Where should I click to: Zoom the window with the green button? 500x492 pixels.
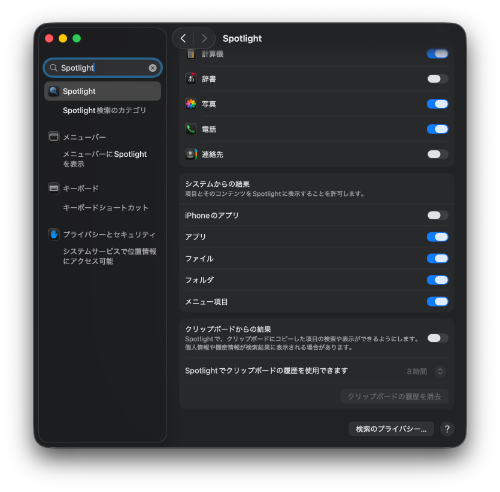[x=77, y=38]
